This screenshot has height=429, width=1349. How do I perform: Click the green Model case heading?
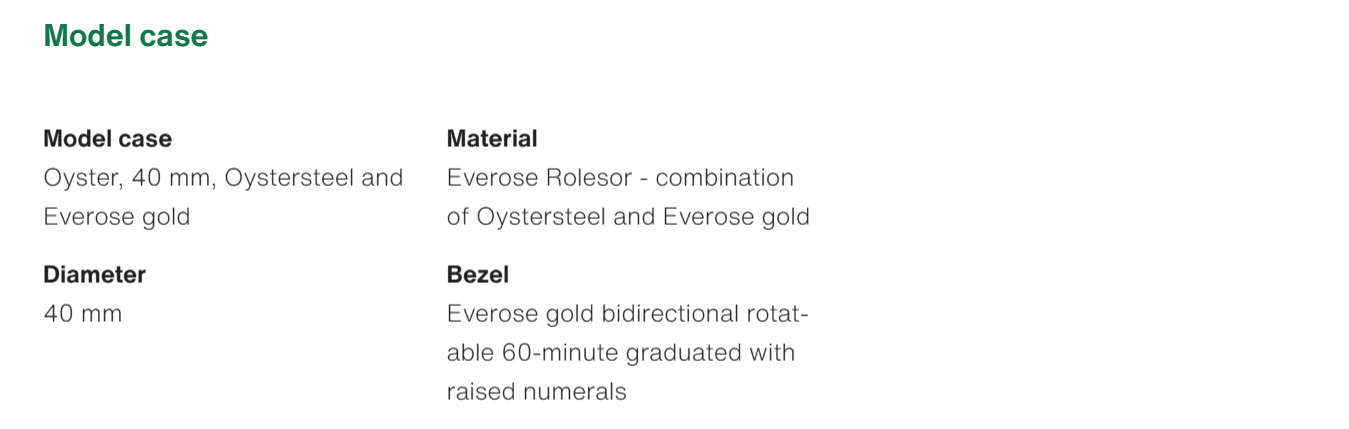point(126,36)
